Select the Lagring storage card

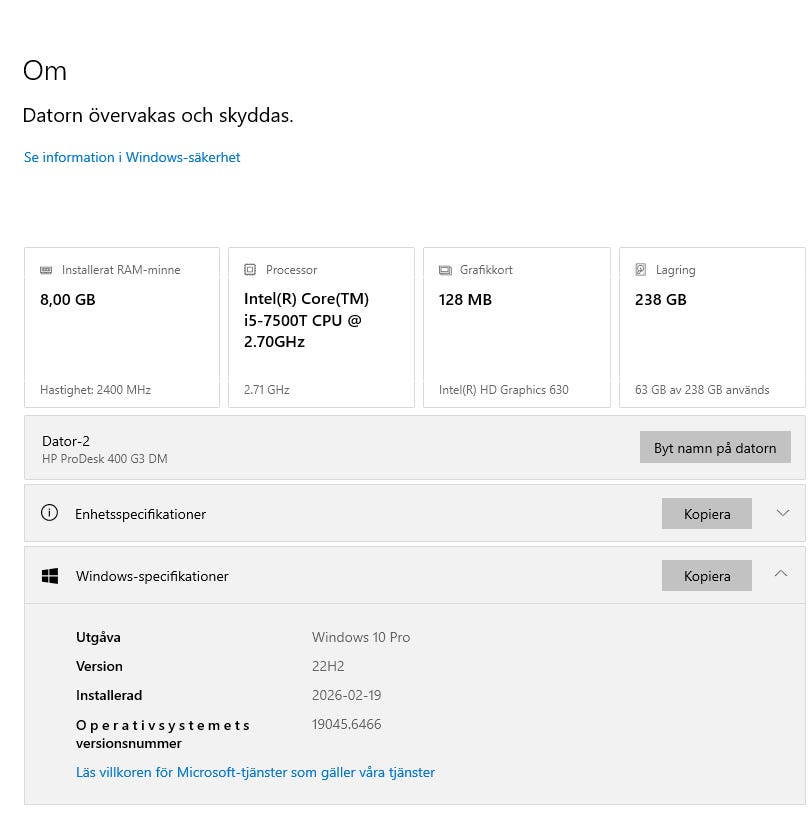point(712,328)
